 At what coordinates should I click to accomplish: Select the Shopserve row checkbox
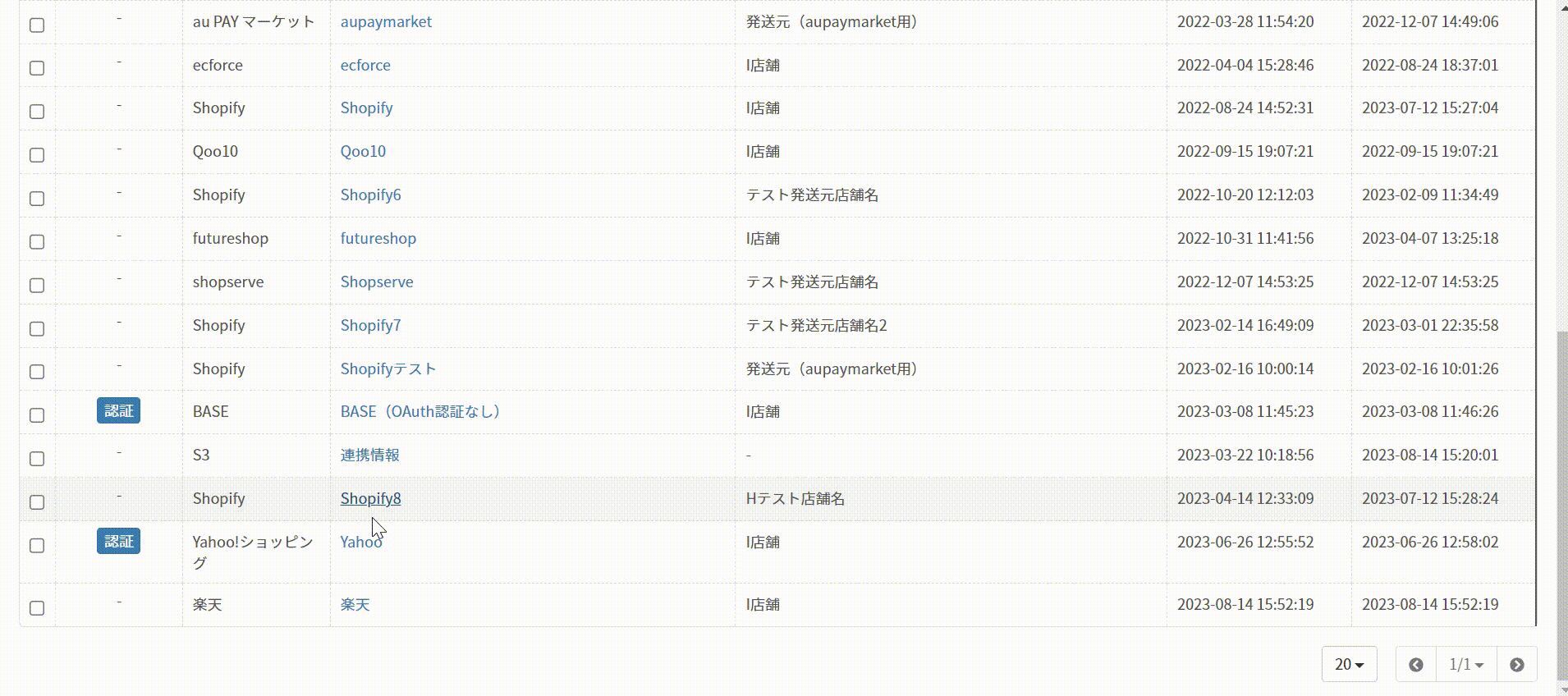(x=37, y=286)
